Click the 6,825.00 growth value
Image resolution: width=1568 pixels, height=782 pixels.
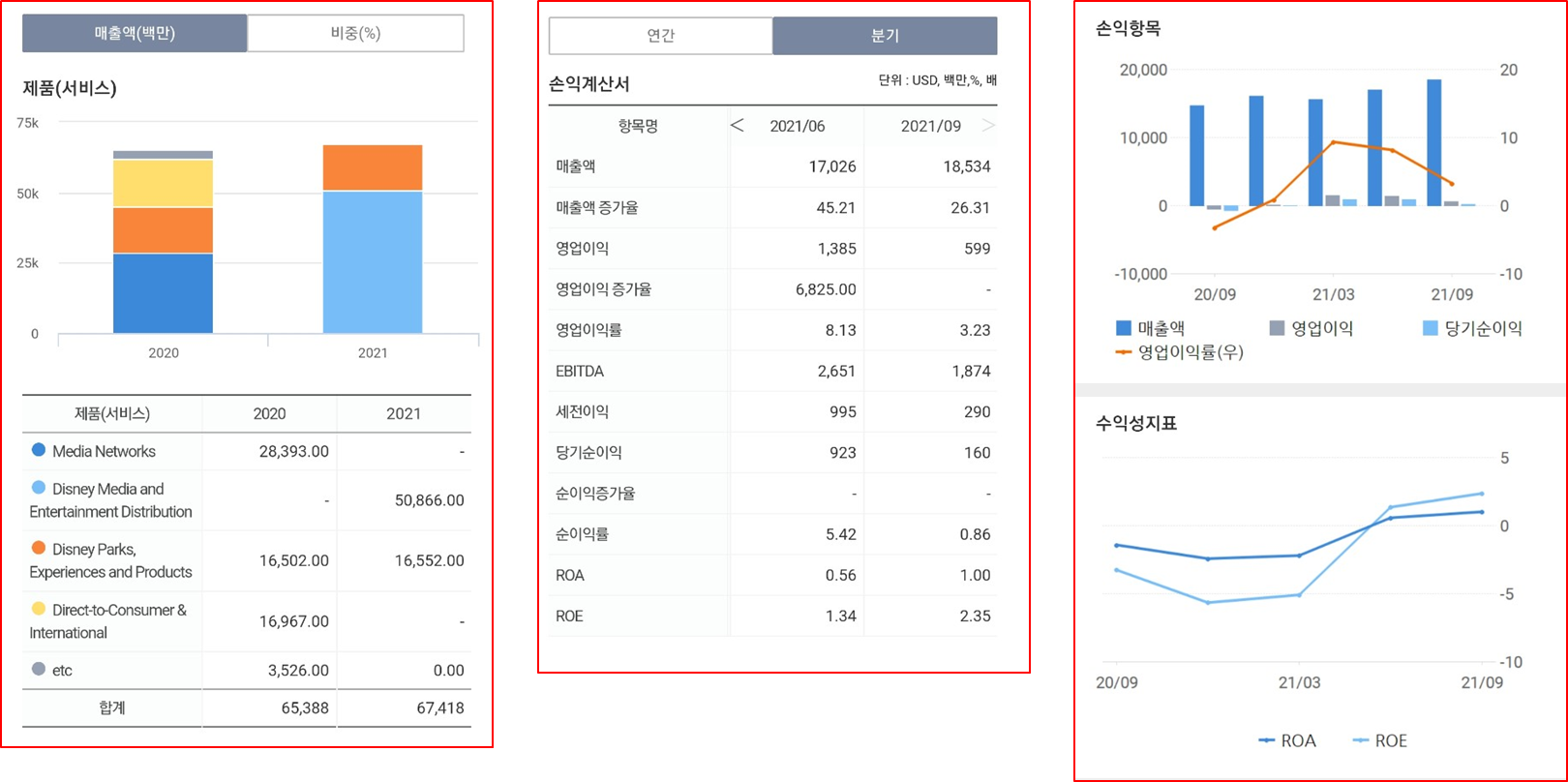[826, 289]
